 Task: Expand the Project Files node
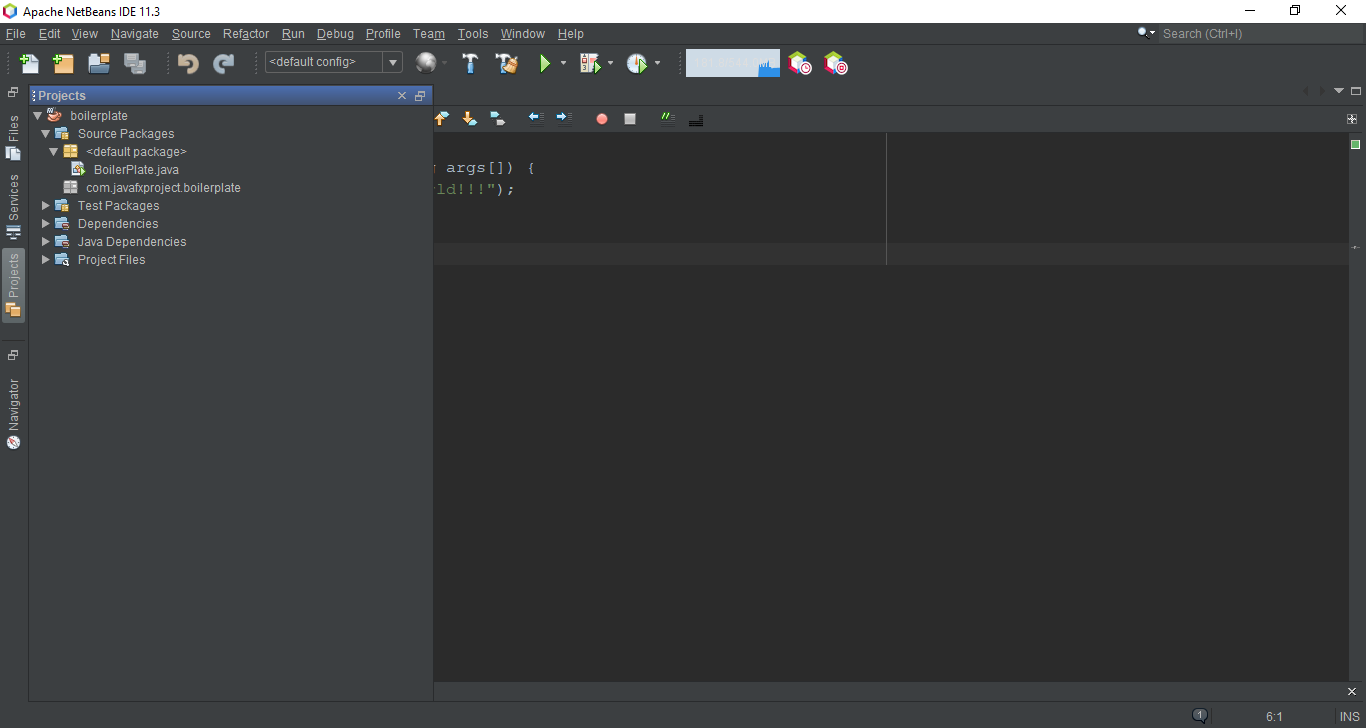45,259
